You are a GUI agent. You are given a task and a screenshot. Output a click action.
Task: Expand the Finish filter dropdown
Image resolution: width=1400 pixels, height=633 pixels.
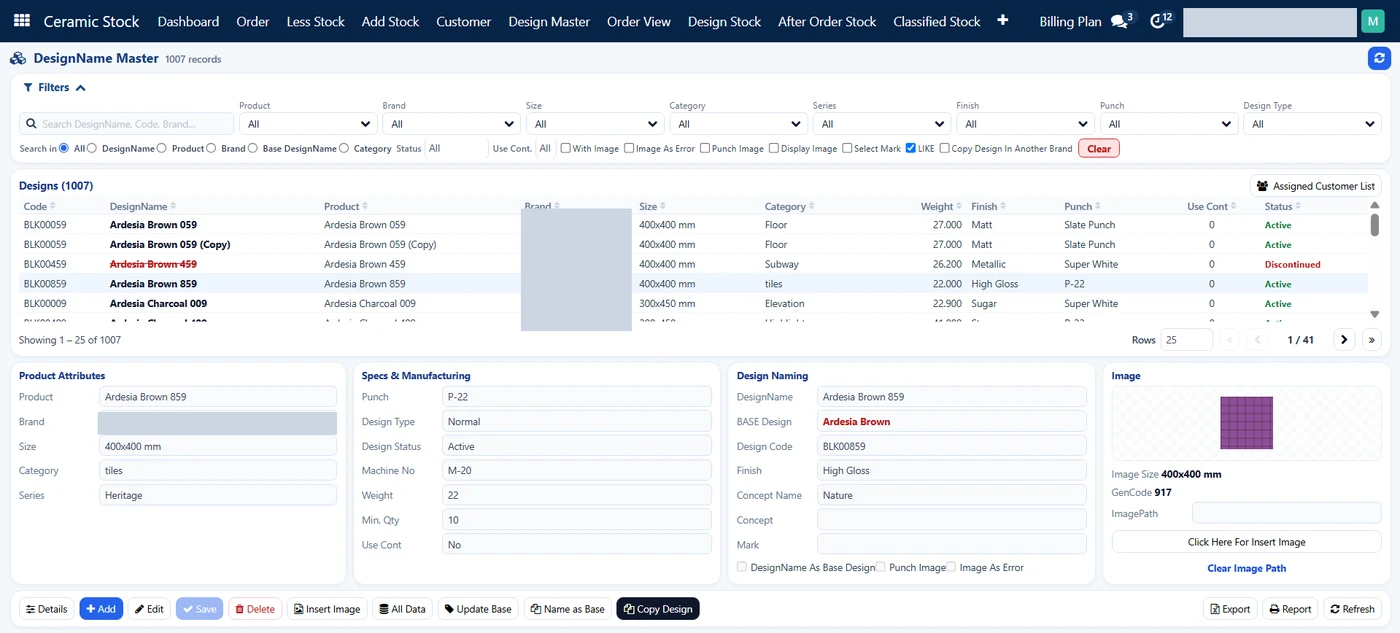(1025, 124)
